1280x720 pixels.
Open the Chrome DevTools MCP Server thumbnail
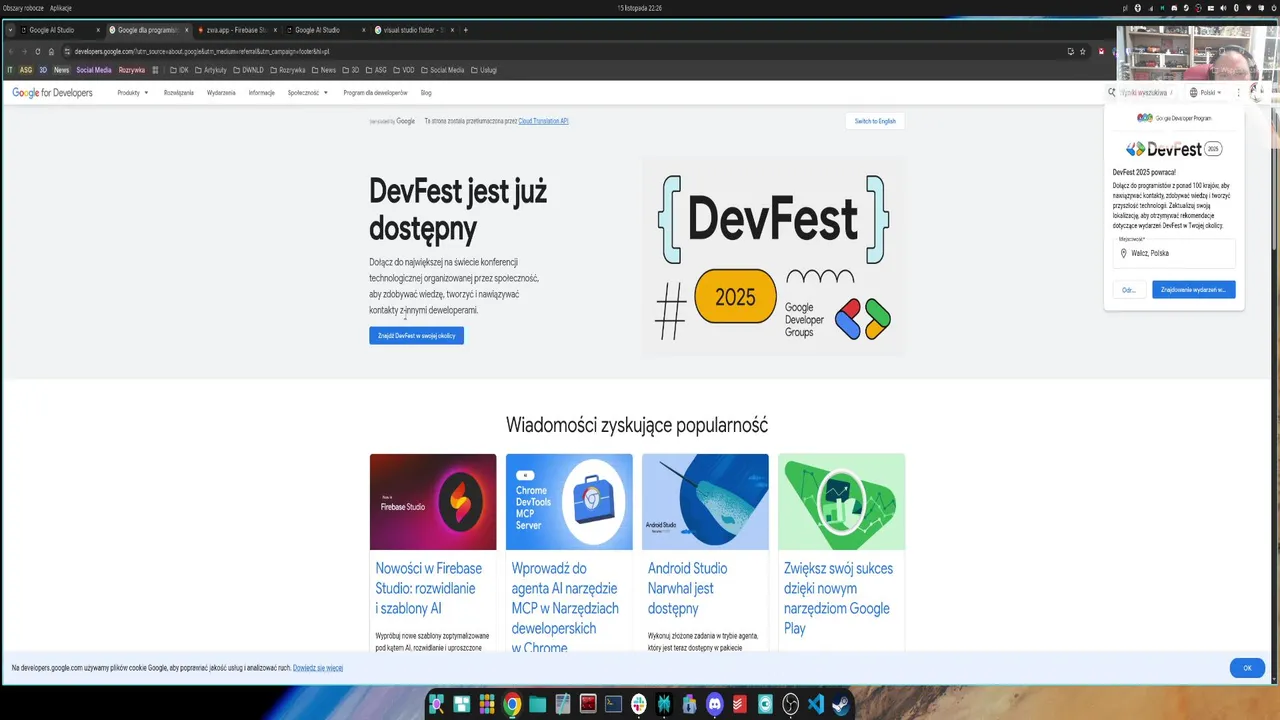pyautogui.click(x=569, y=502)
